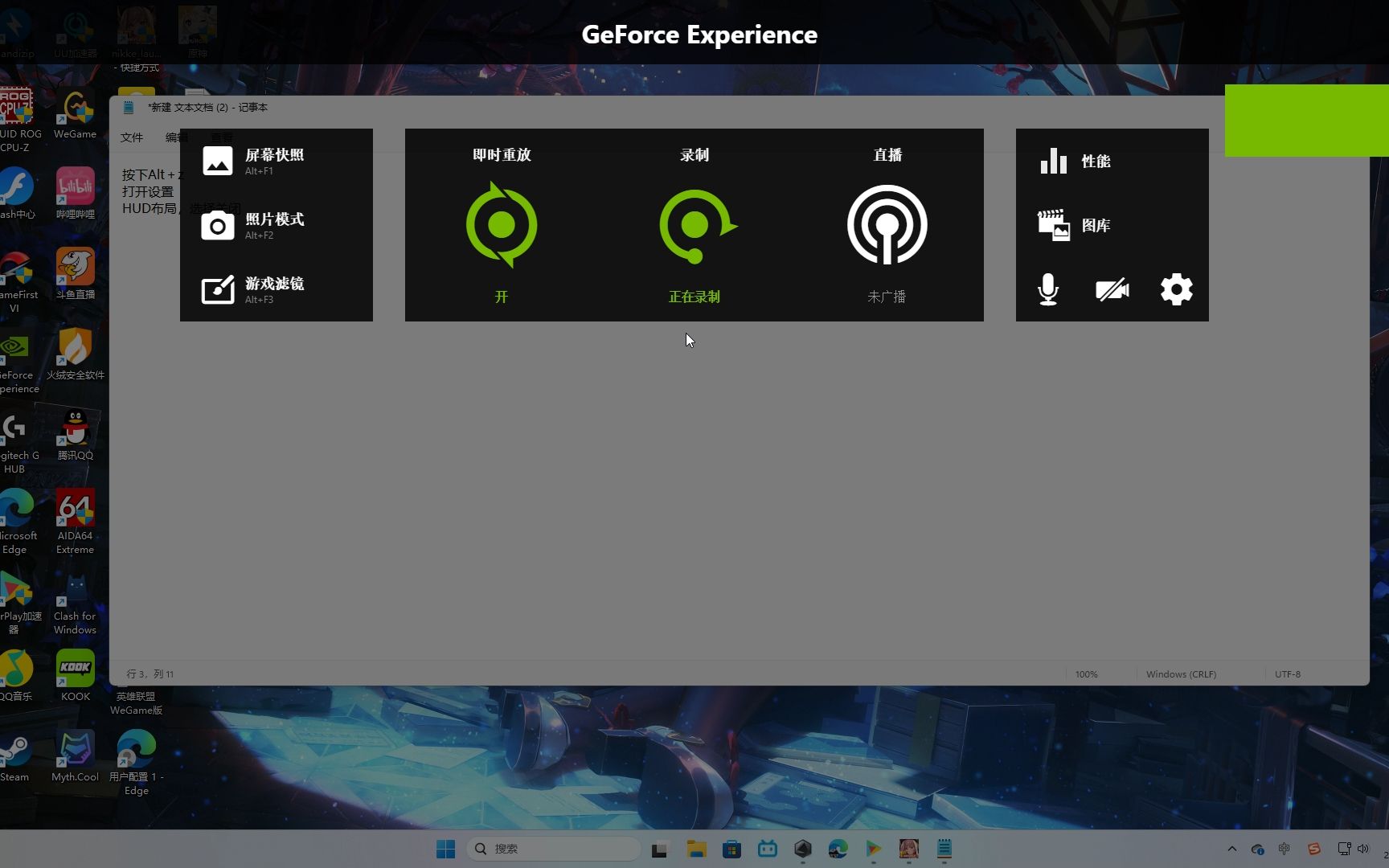This screenshot has height=868, width=1389.
Task: Open 用户配置 1 - Edge desktop shortcut
Action: [137, 762]
